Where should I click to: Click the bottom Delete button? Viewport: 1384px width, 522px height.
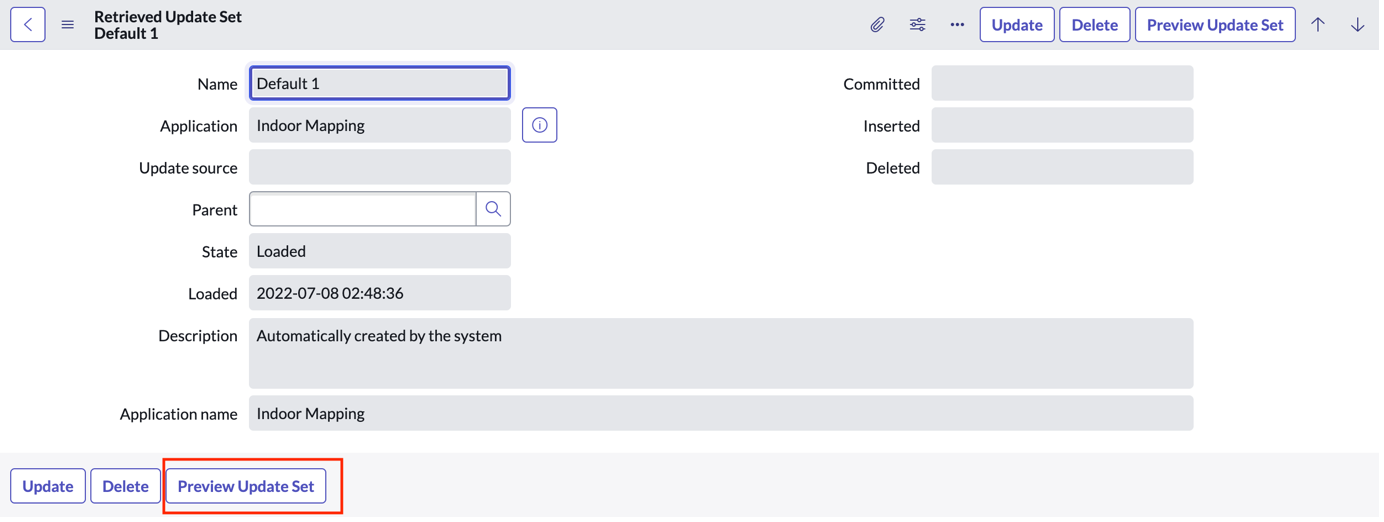click(126, 488)
